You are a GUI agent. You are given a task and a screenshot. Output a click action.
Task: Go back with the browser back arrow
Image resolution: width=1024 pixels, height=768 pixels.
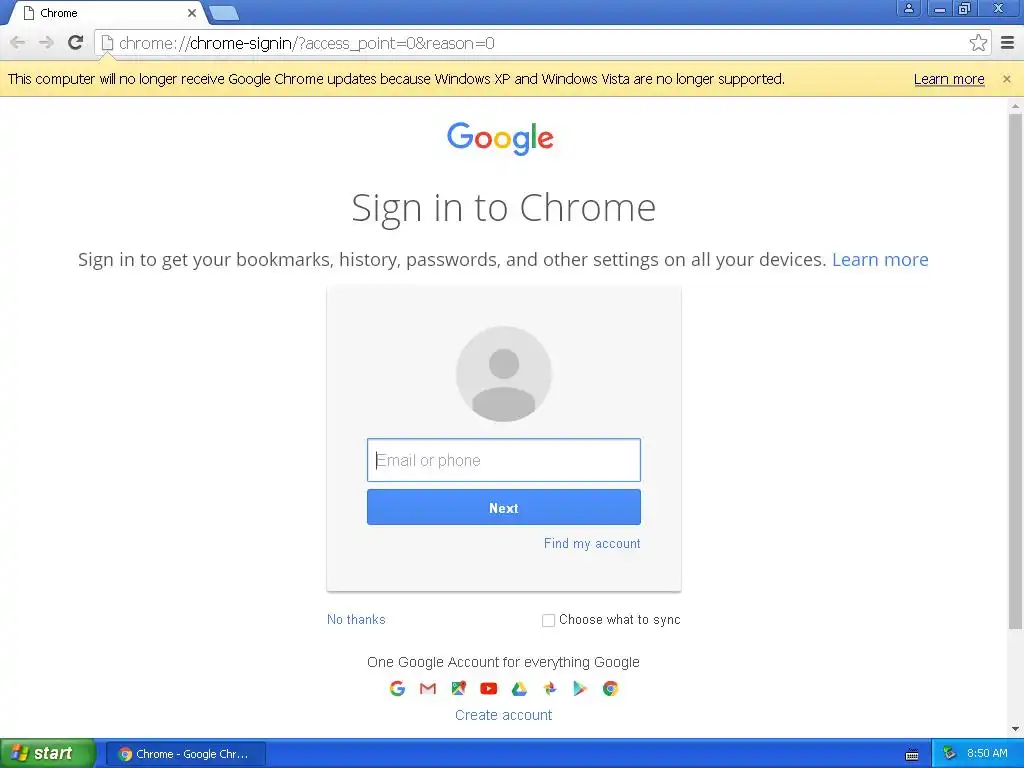click(x=18, y=43)
